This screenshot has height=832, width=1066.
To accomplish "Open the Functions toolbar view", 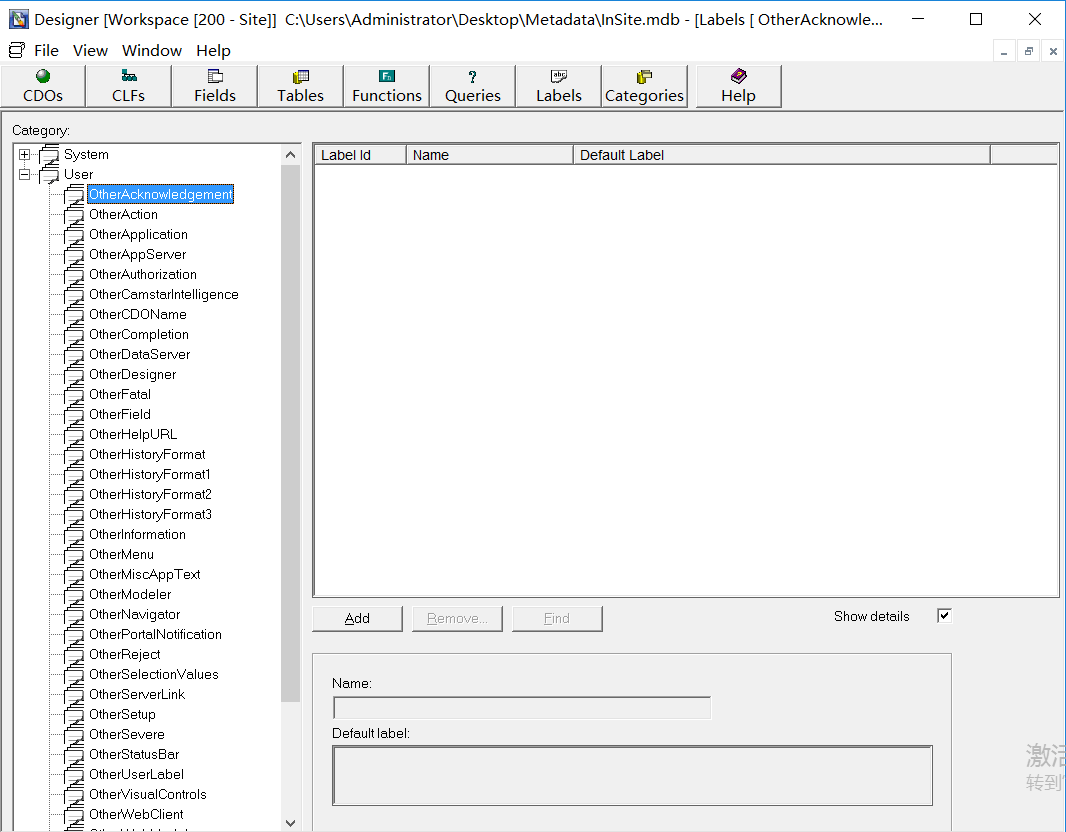I will pos(387,86).
